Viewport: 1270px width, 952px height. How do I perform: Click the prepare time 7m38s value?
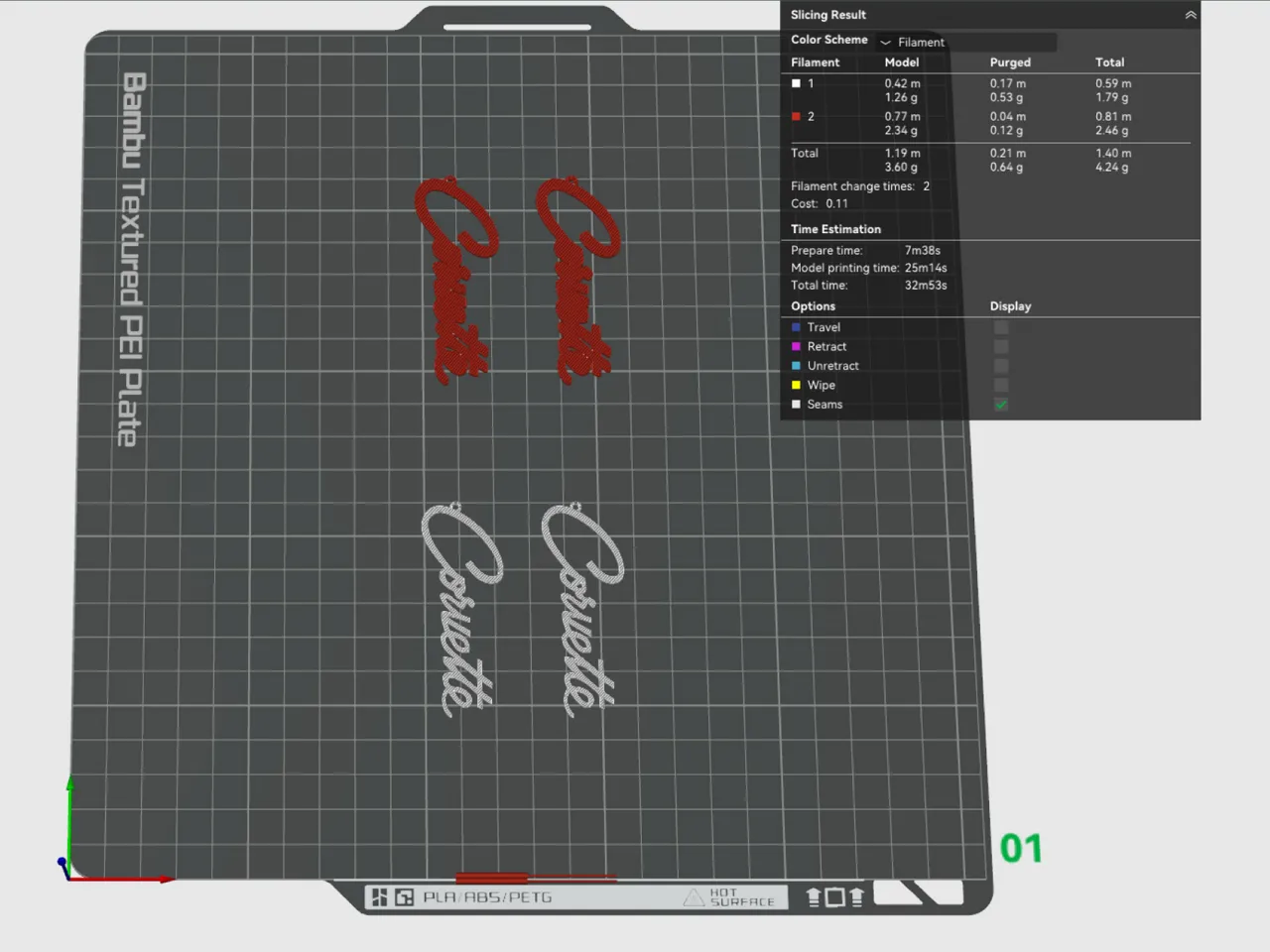(x=923, y=251)
